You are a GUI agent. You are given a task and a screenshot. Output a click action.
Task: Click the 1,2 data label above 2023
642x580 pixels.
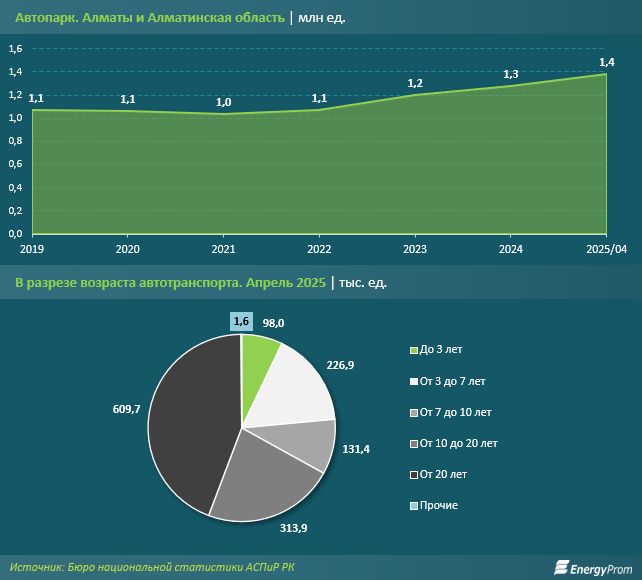415,83
